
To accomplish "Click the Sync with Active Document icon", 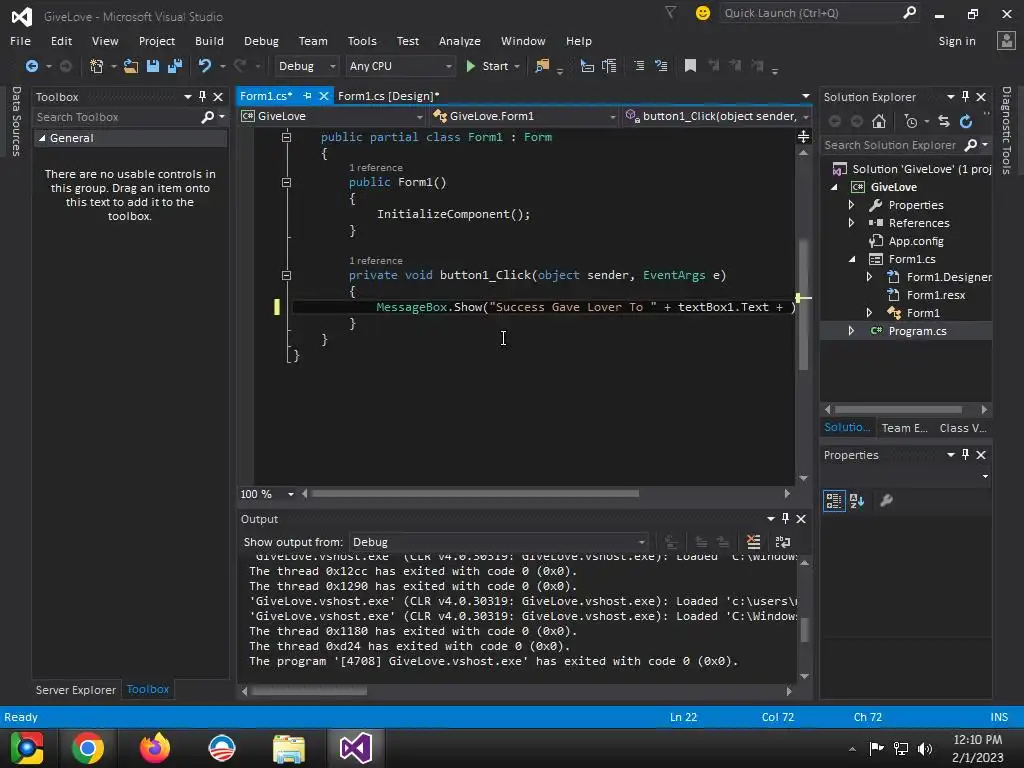I will click(944, 121).
